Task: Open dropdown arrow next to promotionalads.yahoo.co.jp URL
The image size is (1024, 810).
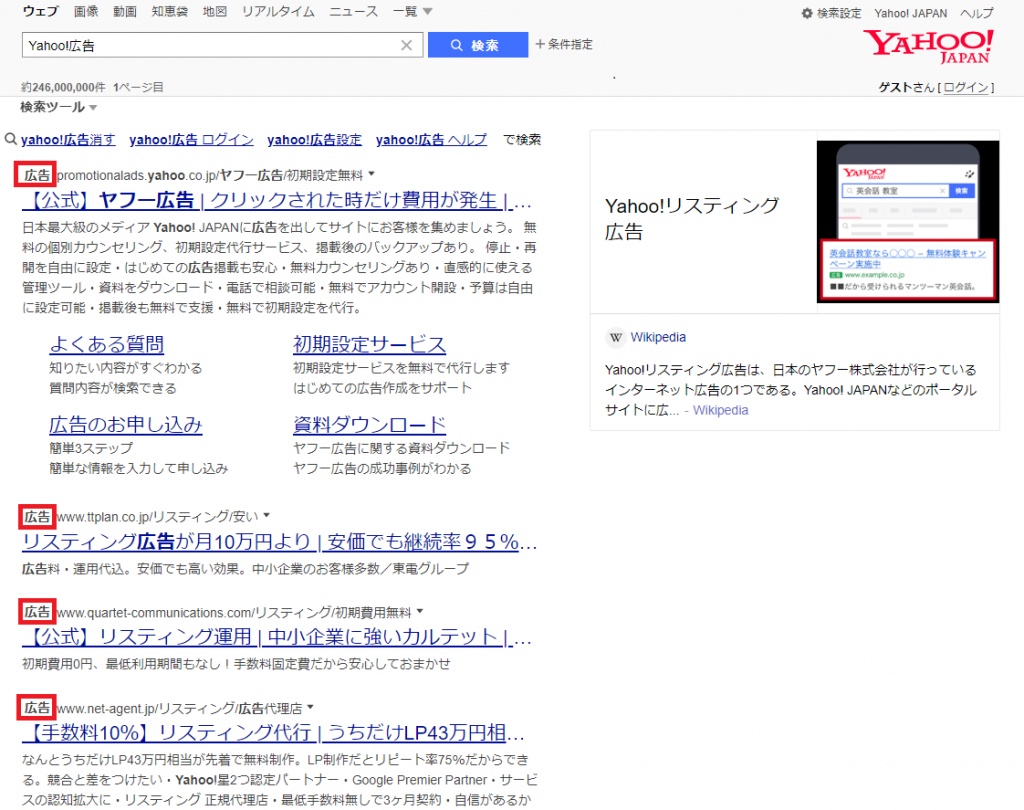Action: [372, 174]
